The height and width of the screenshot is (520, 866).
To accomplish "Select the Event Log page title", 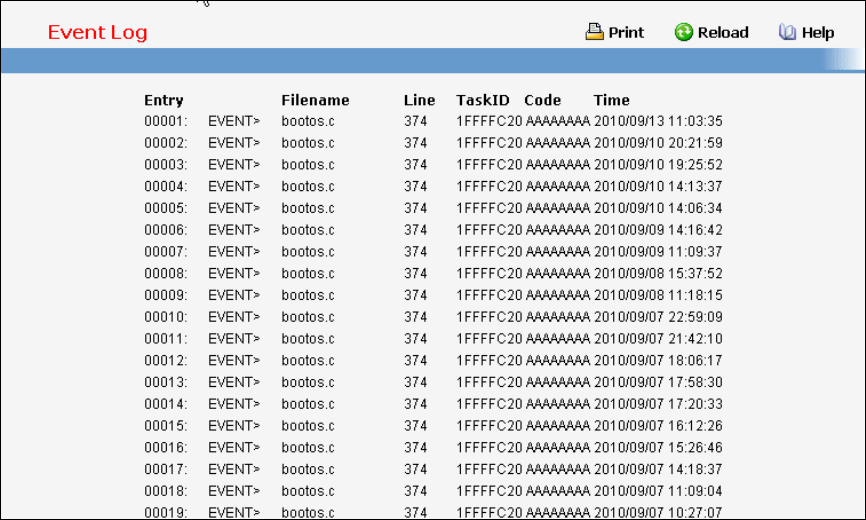I will [x=98, y=33].
